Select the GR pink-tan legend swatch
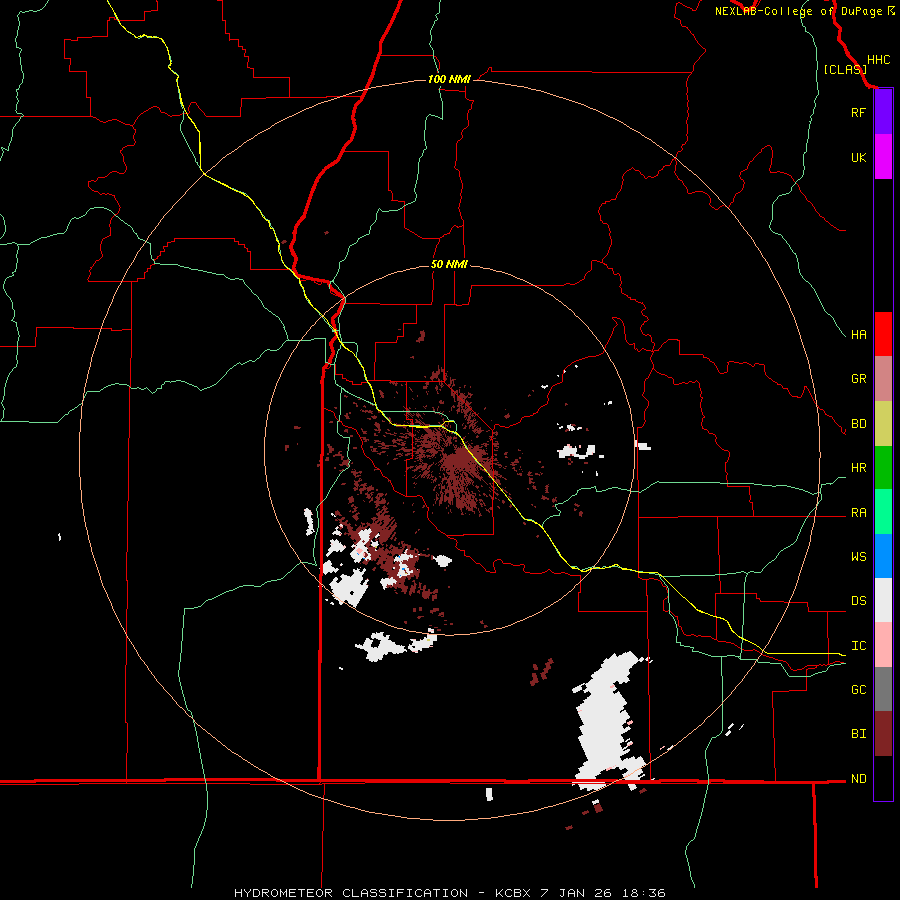This screenshot has height=900, width=900. 883,379
